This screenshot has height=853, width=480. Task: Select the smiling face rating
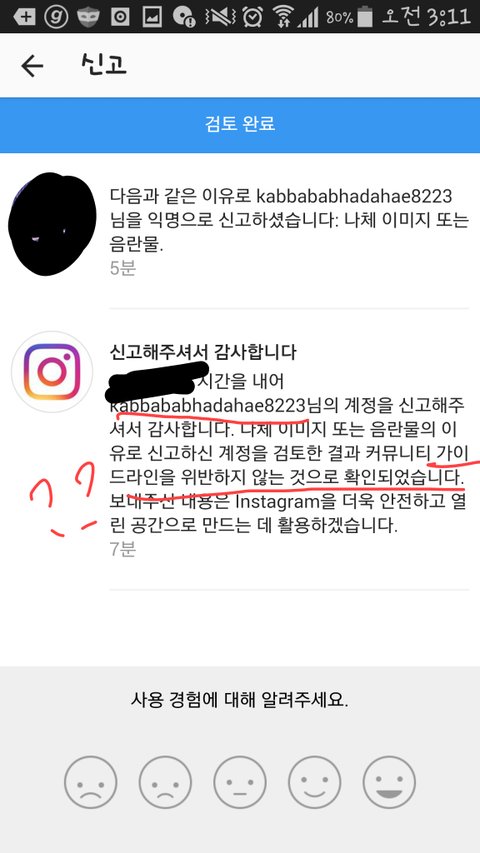[314, 782]
